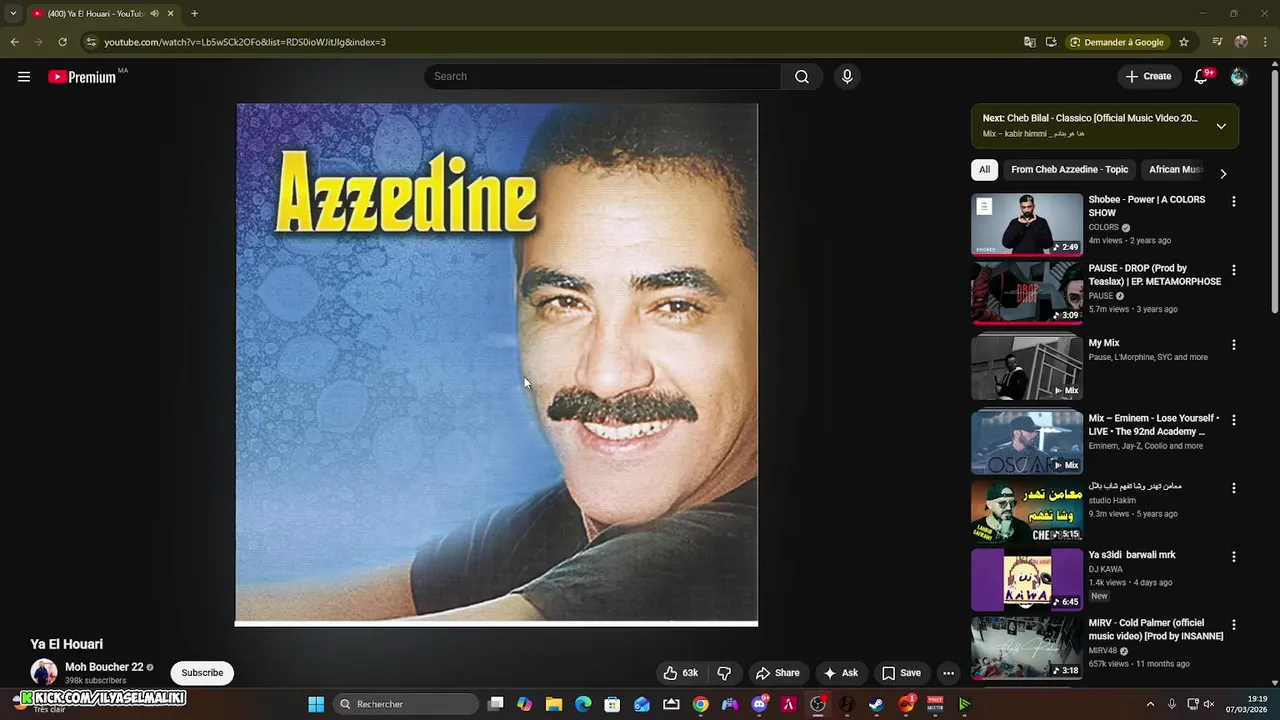Open Steam from taskbar

click(876, 704)
